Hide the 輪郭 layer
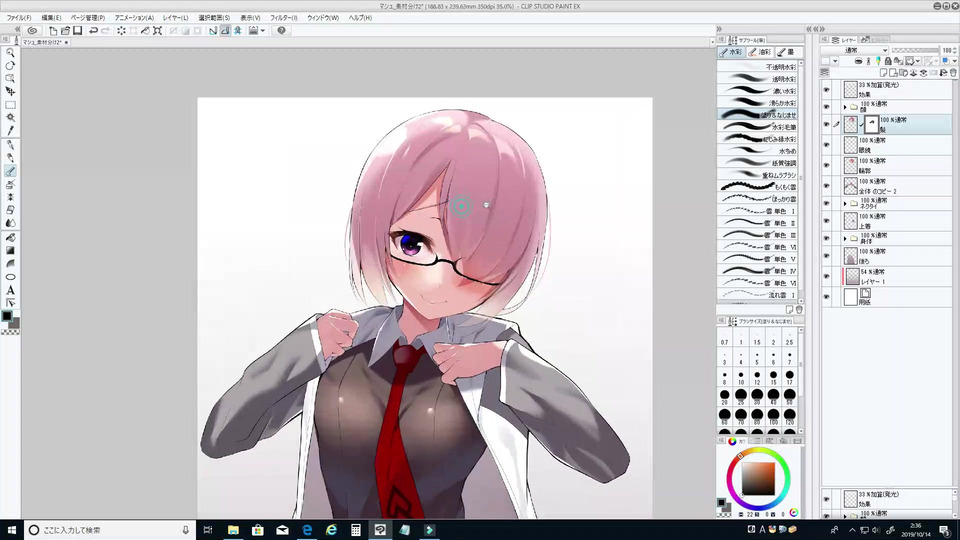 point(827,165)
